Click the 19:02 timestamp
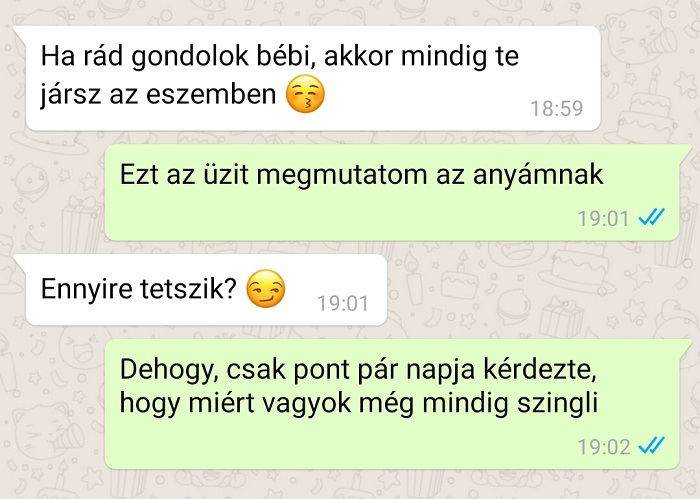Image resolution: width=700 pixels, height=499 pixels. [604, 447]
